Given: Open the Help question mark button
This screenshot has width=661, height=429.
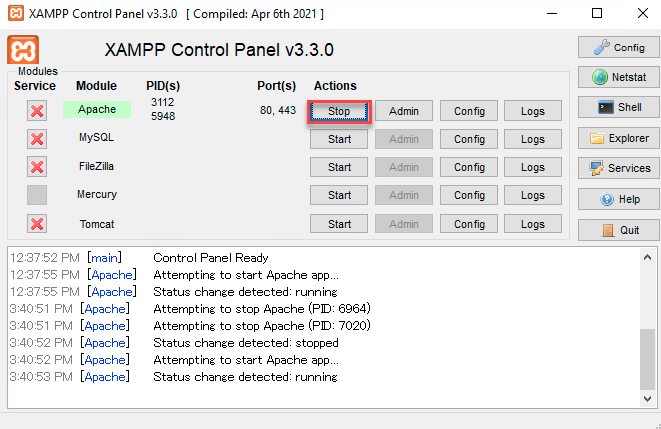Looking at the screenshot, I should click(x=619, y=199).
